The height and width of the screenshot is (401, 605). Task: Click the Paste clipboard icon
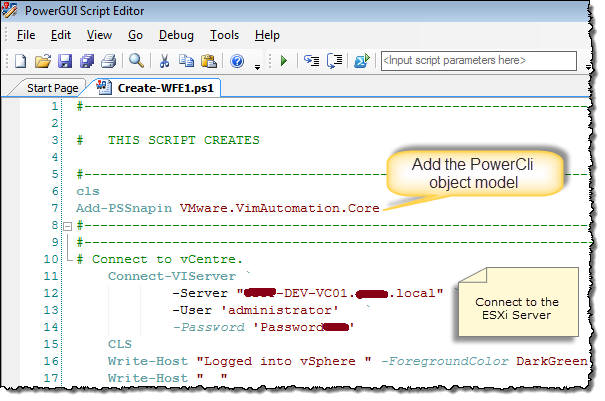pyautogui.click(x=209, y=61)
